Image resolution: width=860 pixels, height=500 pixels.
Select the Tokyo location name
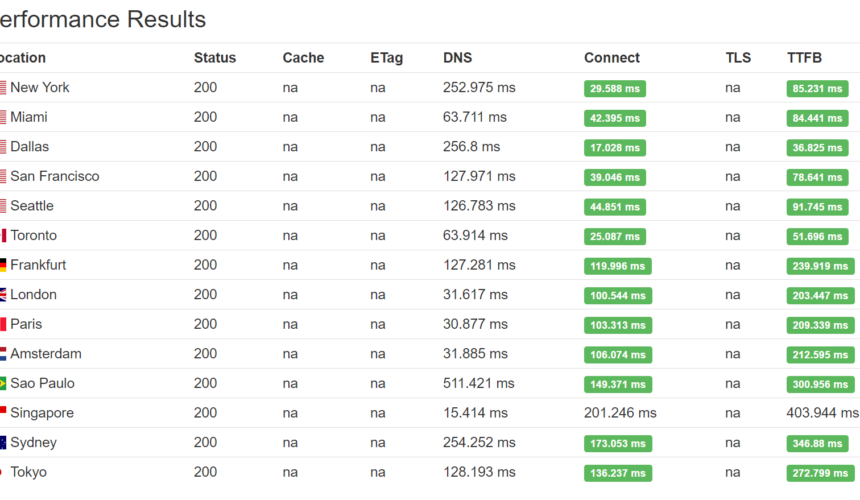click(29, 472)
